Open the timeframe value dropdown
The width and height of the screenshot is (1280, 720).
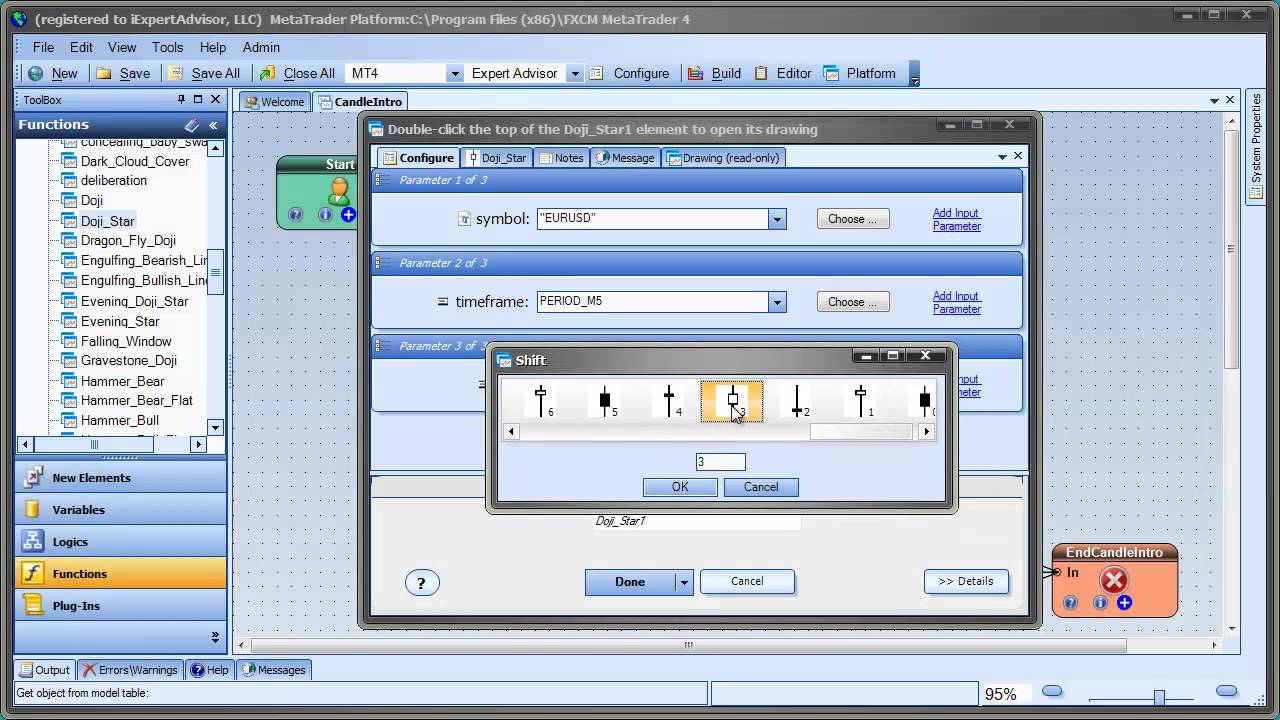click(x=777, y=302)
